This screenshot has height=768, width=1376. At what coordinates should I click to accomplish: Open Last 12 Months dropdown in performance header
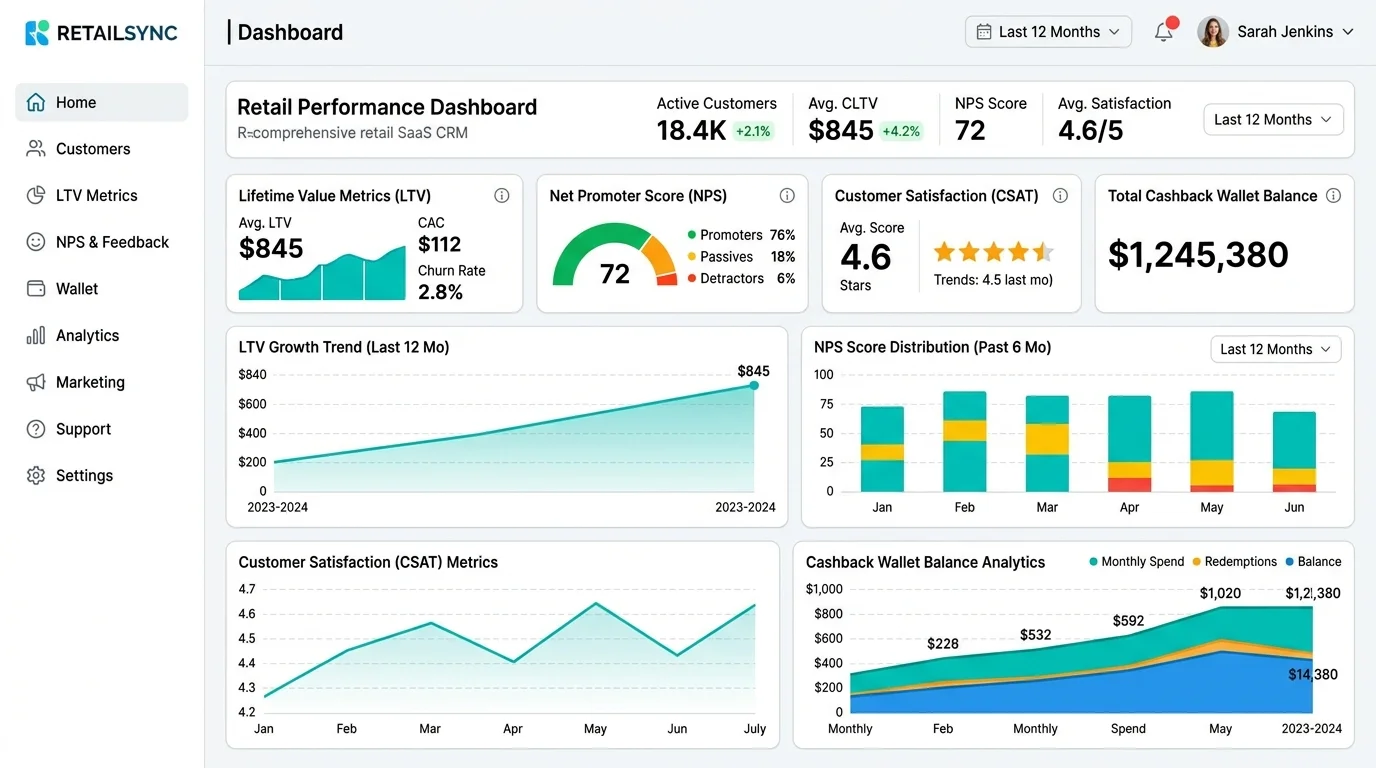[x=1273, y=120]
